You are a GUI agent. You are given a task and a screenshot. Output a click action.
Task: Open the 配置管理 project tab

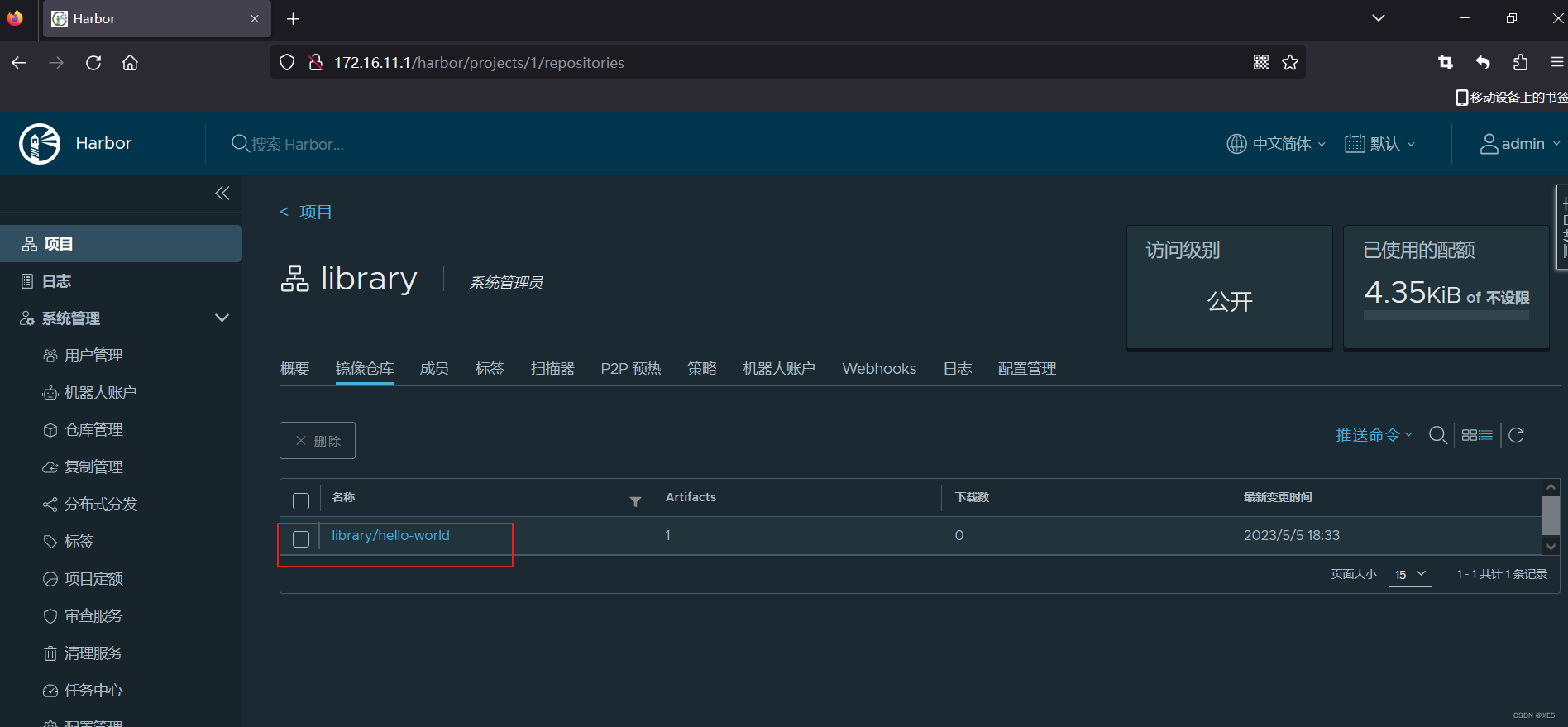(x=1027, y=369)
